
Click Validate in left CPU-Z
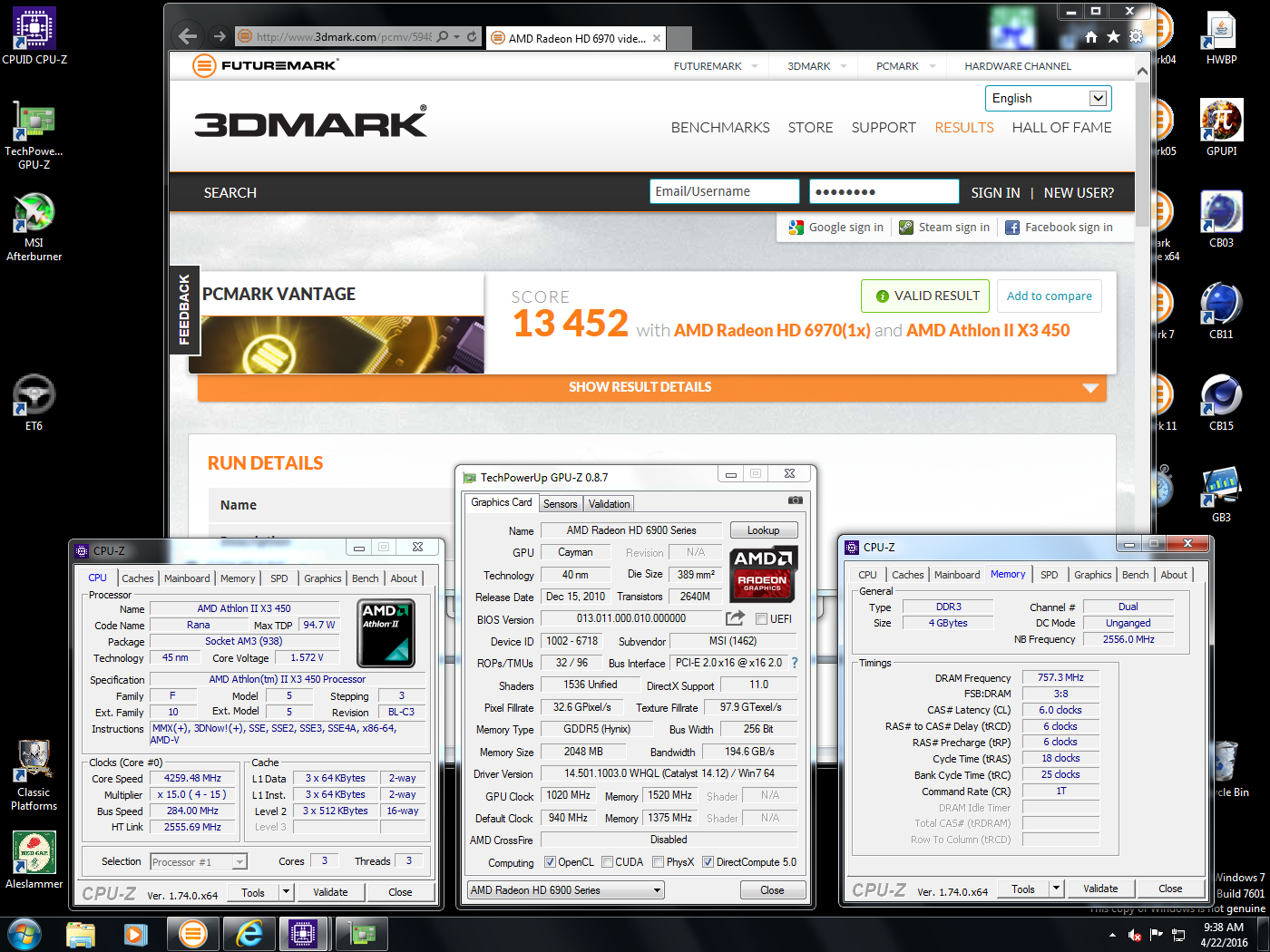click(330, 892)
